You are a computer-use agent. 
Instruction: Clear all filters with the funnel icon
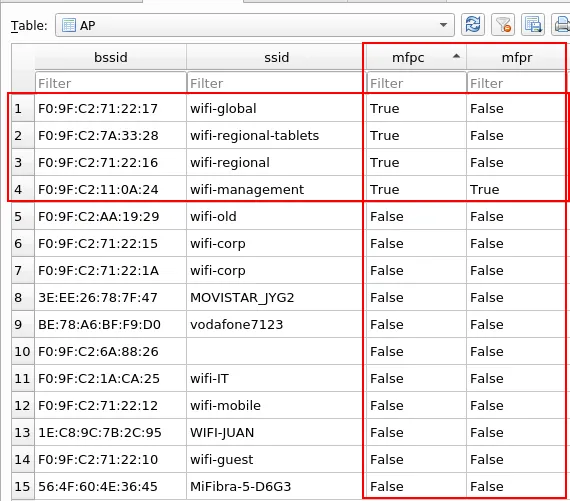(503, 25)
